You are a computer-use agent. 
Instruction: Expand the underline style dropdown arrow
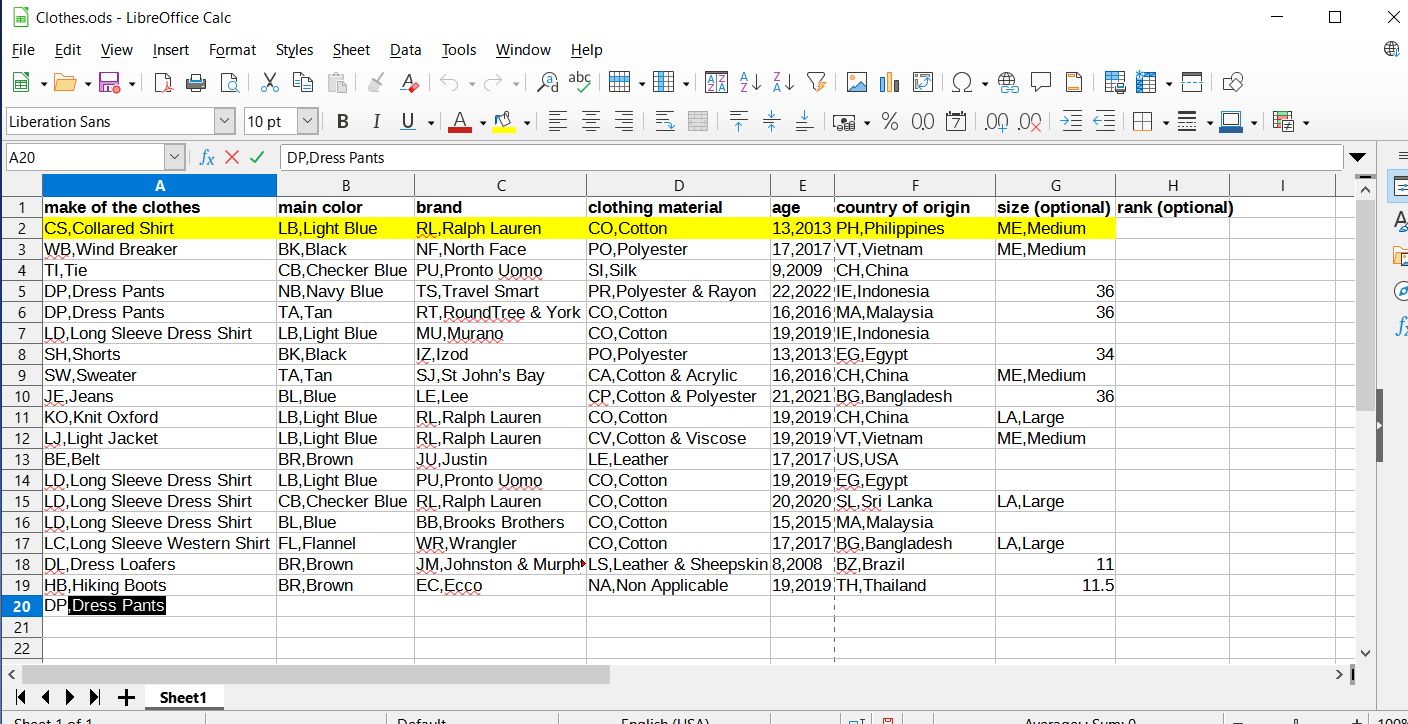pyautogui.click(x=431, y=123)
